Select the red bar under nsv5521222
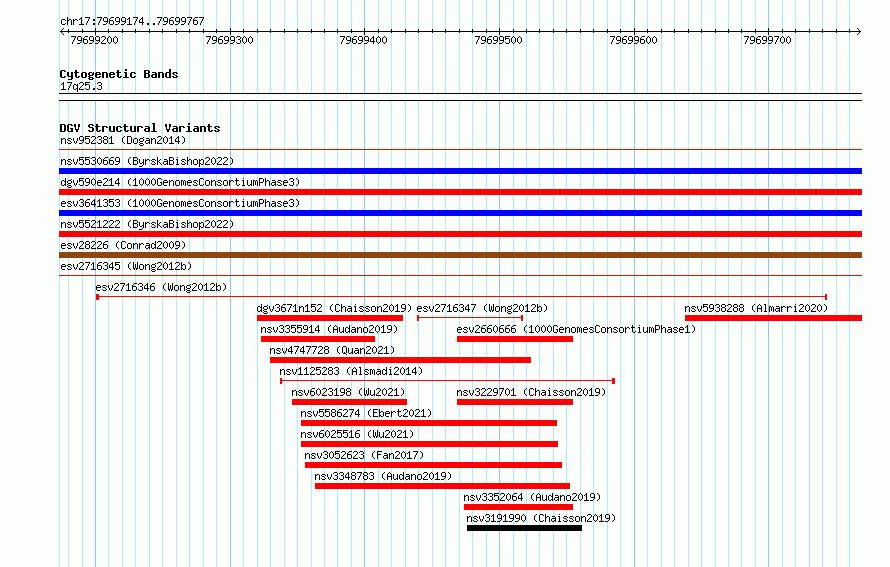 coord(460,234)
